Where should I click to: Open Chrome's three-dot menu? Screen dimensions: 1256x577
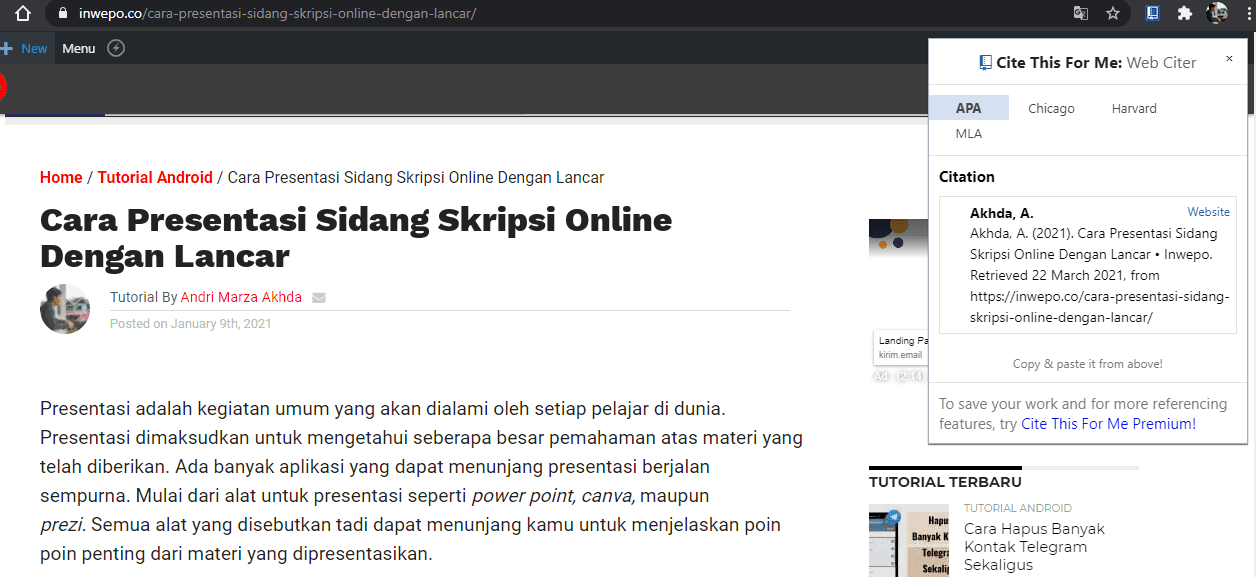(x=1247, y=13)
